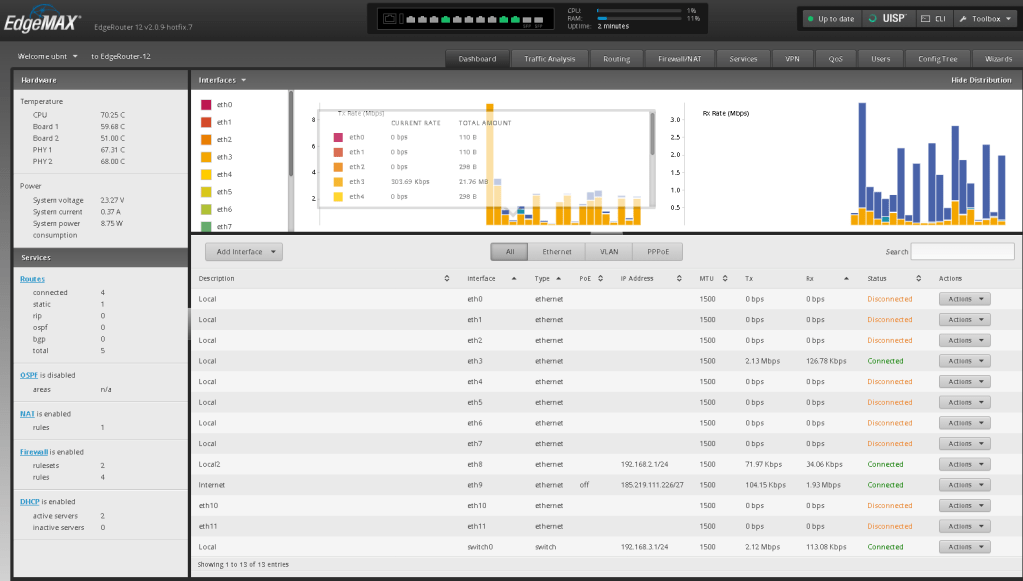Image resolution: width=1023 pixels, height=581 pixels.
Task: Open the Welcome ubnt user menu
Action: tap(48, 57)
